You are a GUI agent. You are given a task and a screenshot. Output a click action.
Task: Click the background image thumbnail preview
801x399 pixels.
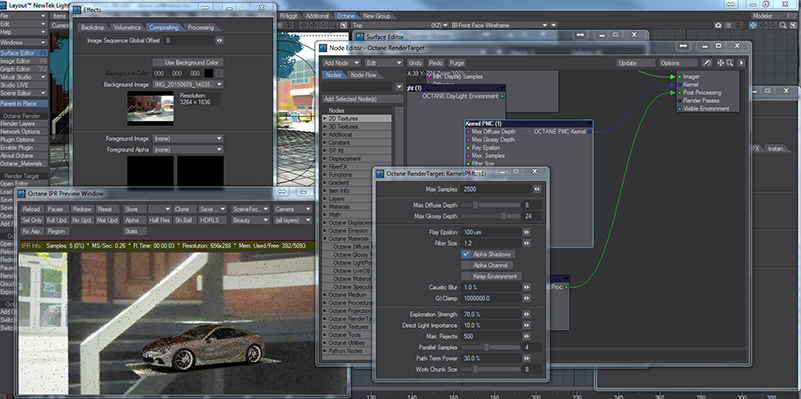point(151,109)
